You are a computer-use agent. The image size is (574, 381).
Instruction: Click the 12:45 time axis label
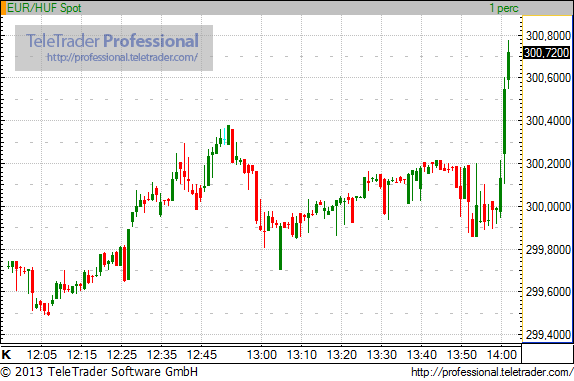click(x=202, y=354)
